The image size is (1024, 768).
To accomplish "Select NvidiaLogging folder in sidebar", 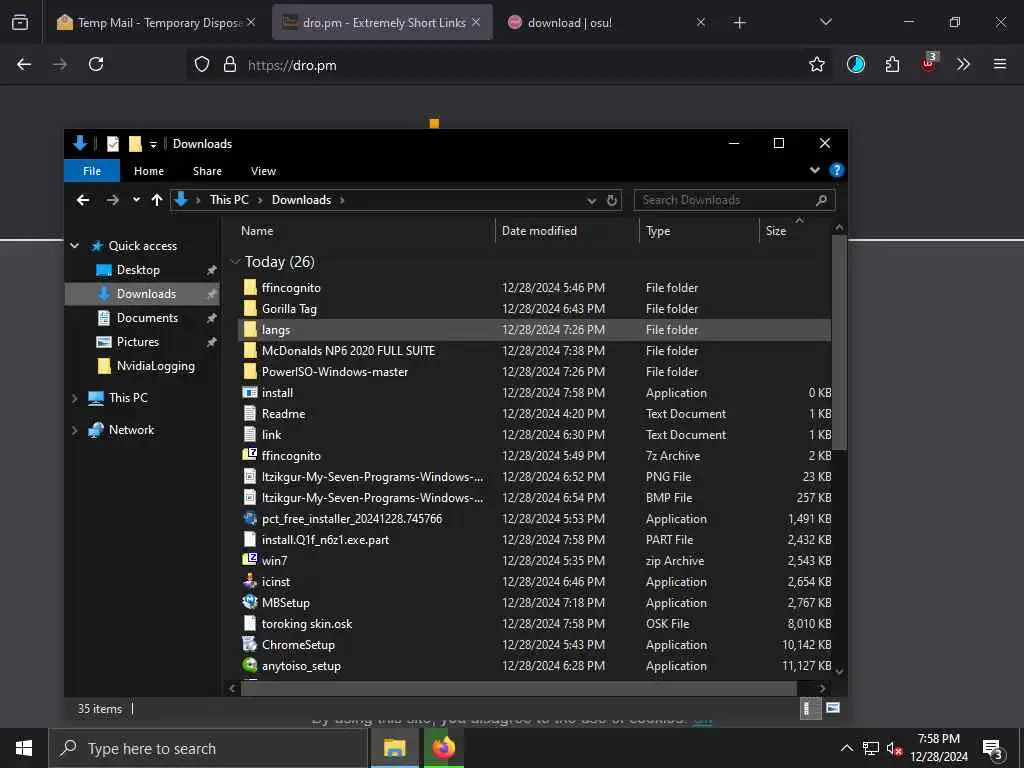I will tap(155, 366).
